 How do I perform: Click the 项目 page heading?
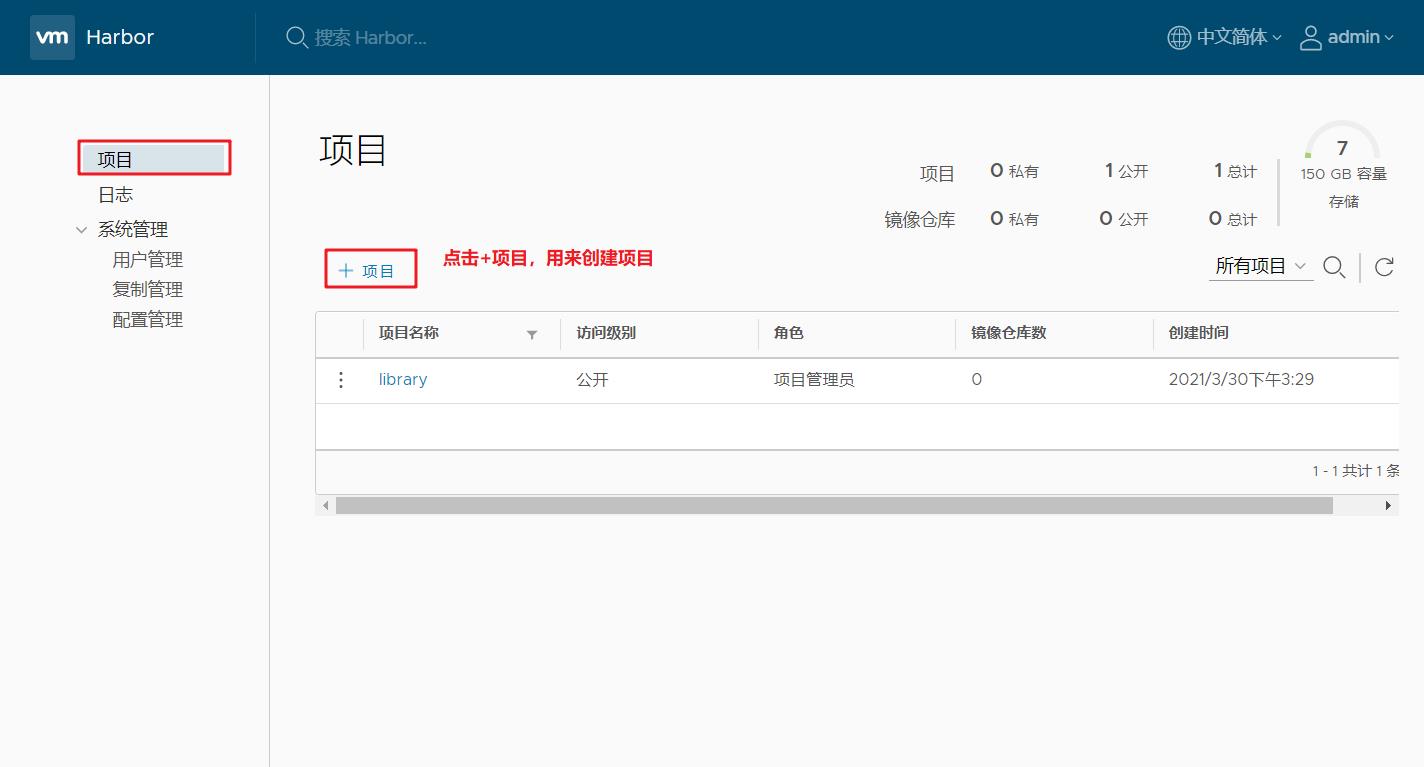353,150
